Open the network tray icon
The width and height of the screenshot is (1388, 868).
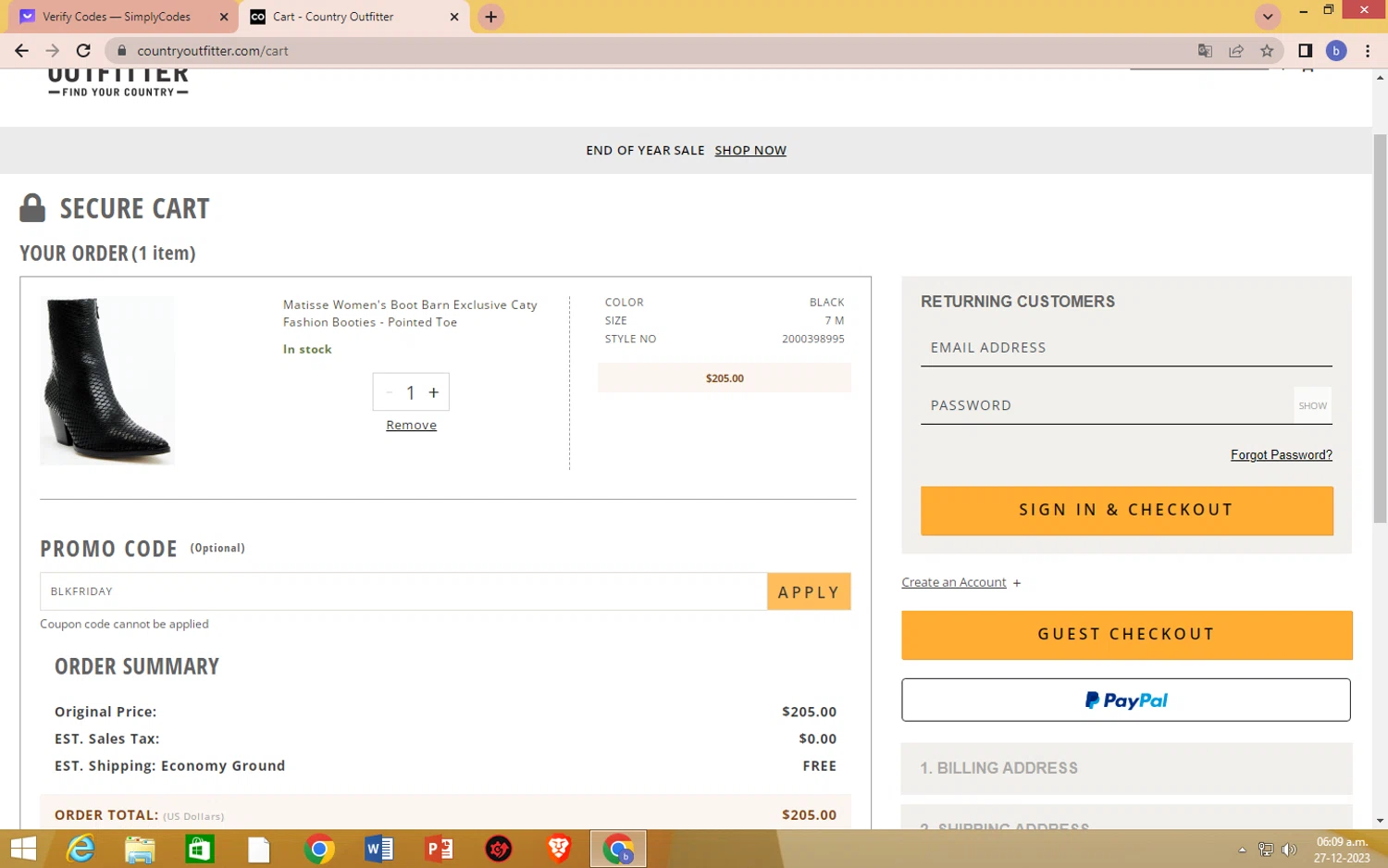pyautogui.click(x=1265, y=849)
